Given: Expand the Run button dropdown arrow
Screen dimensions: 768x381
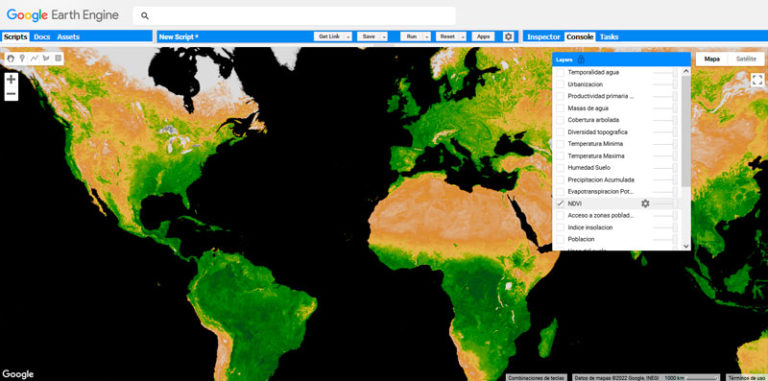Looking at the screenshot, I should point(427,37).
